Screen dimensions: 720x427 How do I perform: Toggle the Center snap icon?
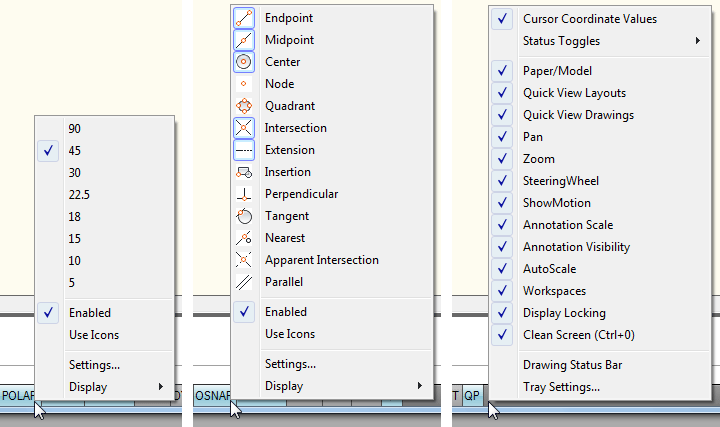click(x=244, y=62)
